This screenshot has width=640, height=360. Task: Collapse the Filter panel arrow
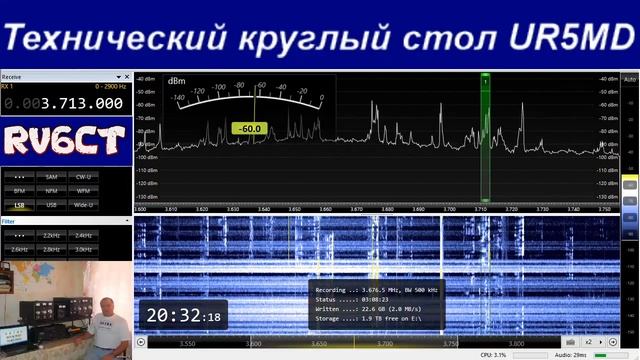coord(127,221)
